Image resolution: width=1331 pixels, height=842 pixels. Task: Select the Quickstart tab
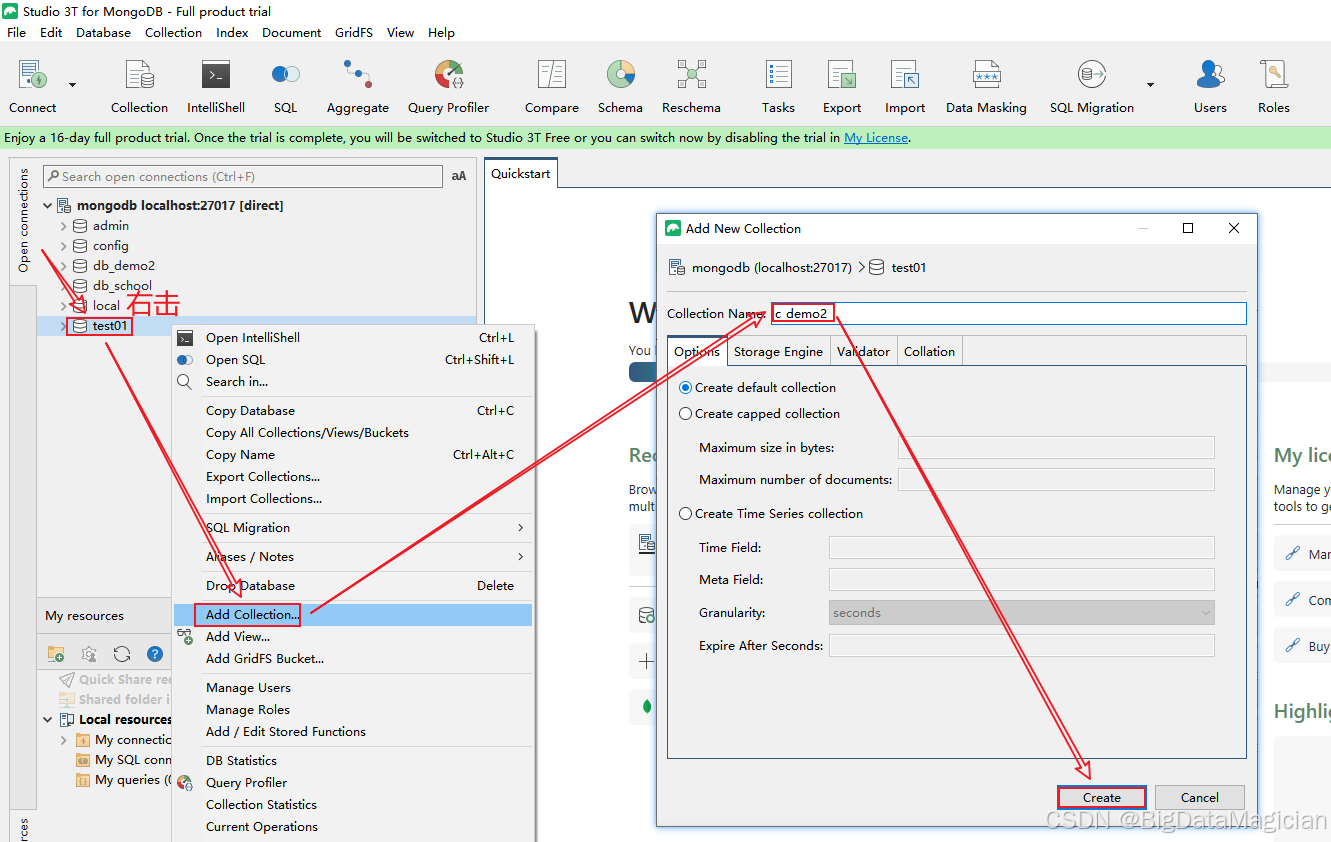521,173
